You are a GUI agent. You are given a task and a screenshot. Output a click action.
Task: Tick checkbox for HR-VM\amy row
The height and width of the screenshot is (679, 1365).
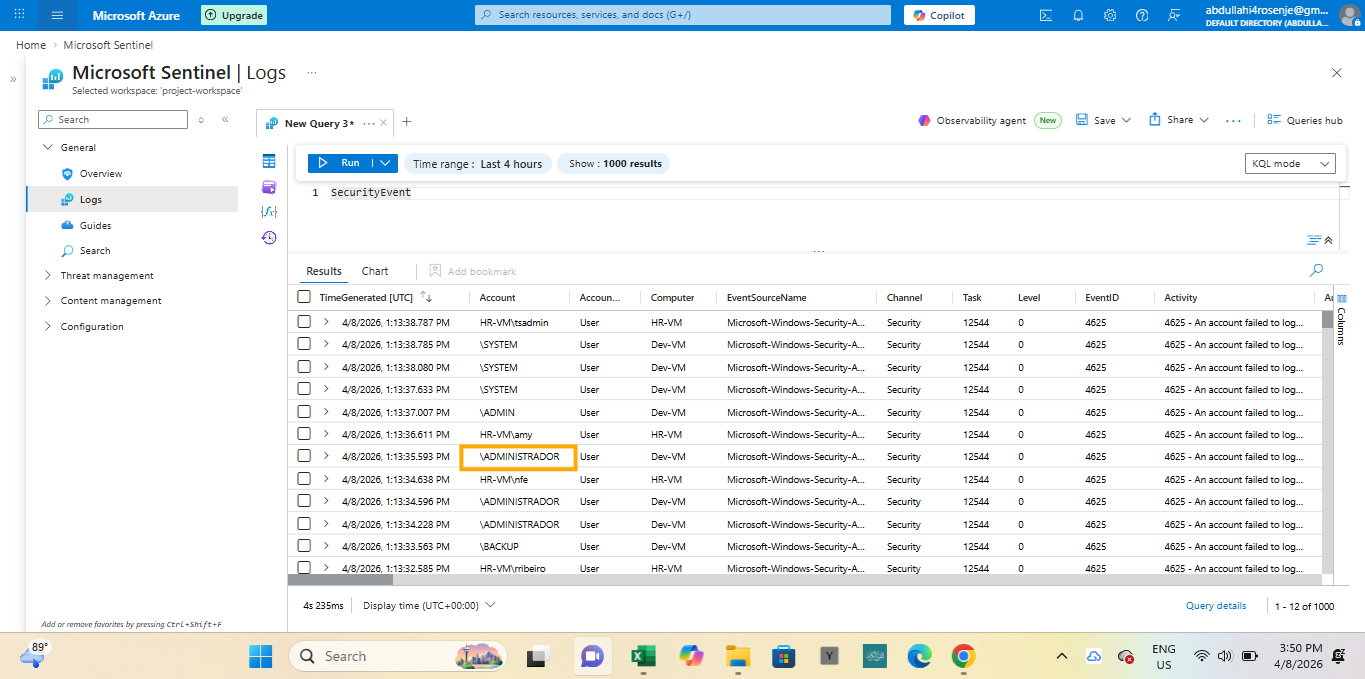[x=304, y=434]
